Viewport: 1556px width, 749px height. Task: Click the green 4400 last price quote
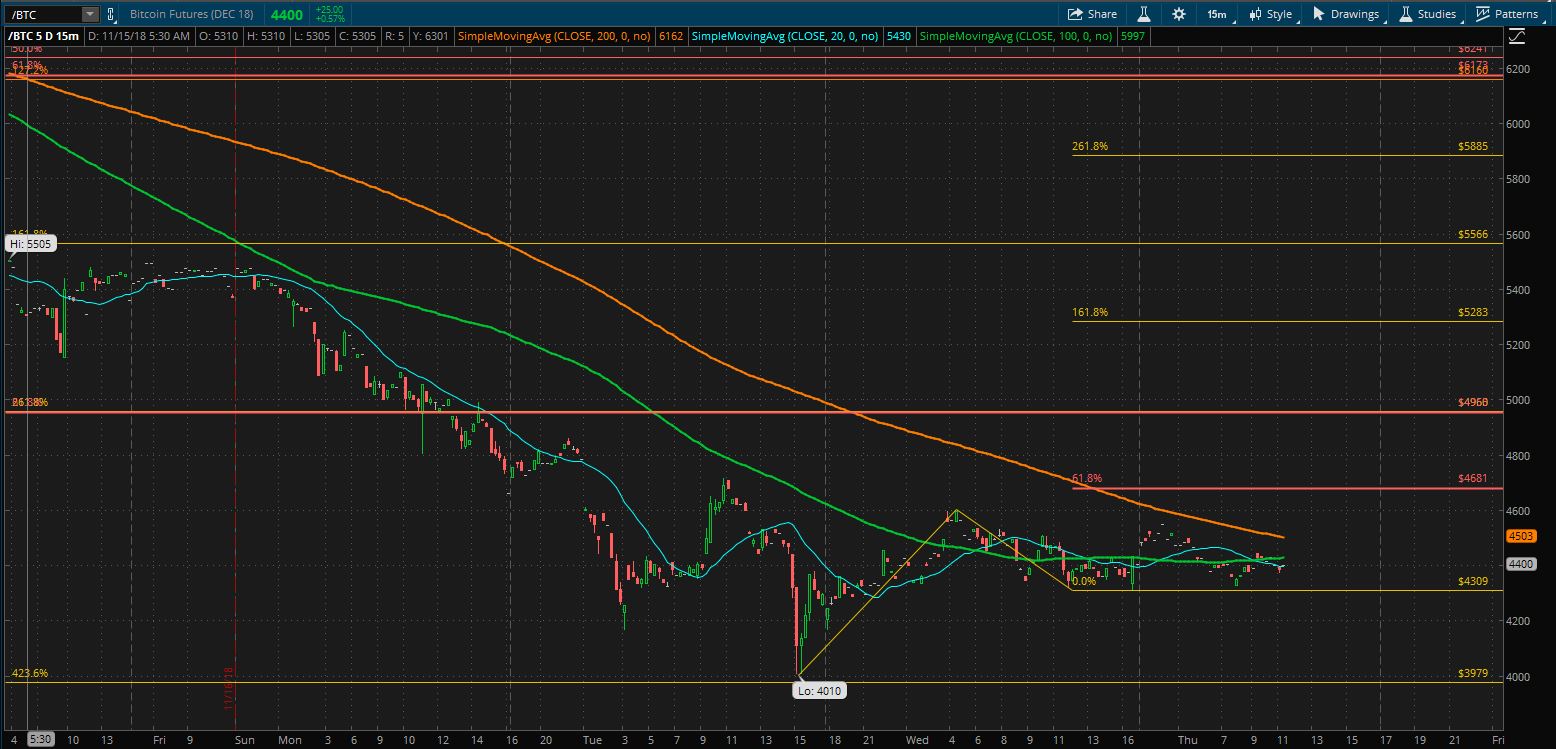pos(288,13)
